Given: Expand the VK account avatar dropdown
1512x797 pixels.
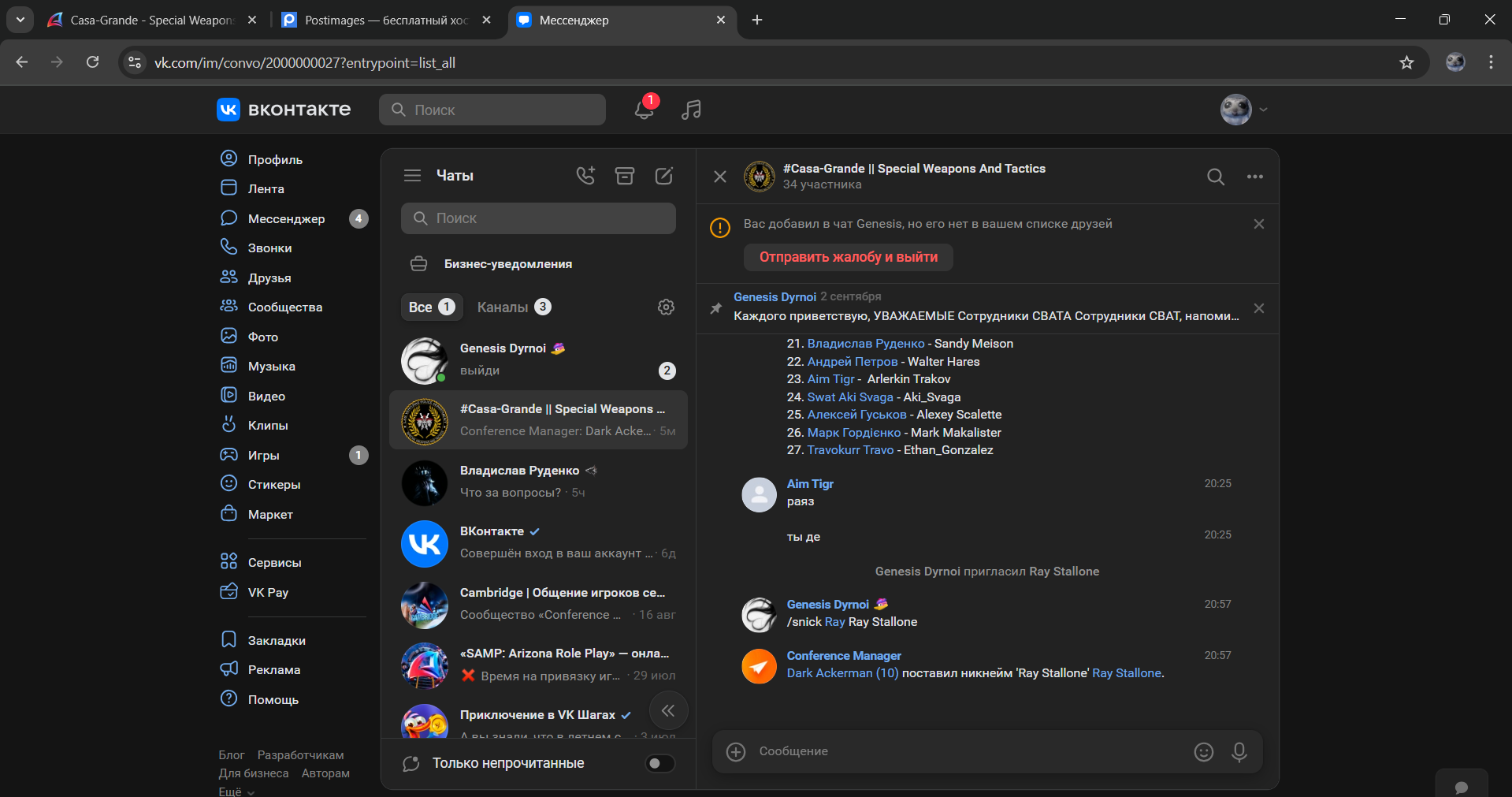Looking at the screenshot, I should click(x=1244, y=110).
